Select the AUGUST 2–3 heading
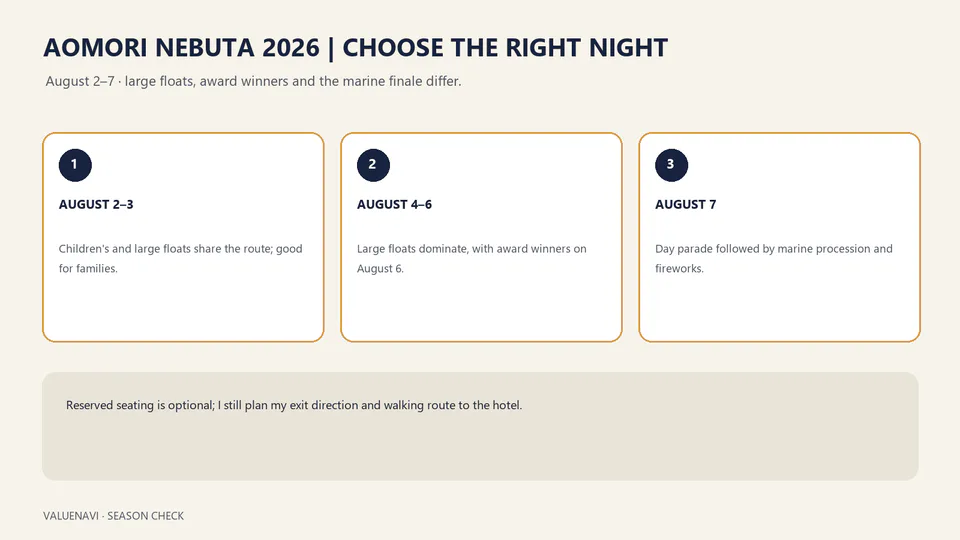Viewport: 960px width, 540px height. (x=96, y=204)
